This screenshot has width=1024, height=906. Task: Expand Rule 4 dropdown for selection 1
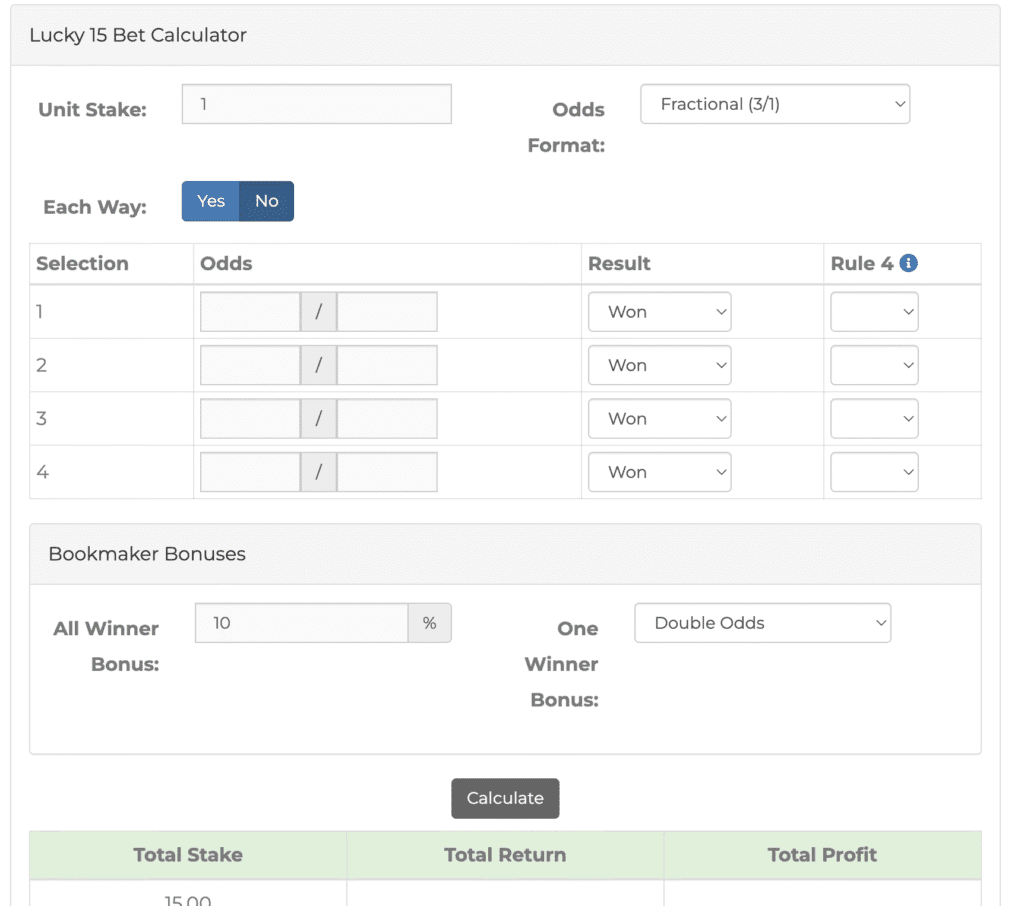pyautogui.click(x=874, y=312)
